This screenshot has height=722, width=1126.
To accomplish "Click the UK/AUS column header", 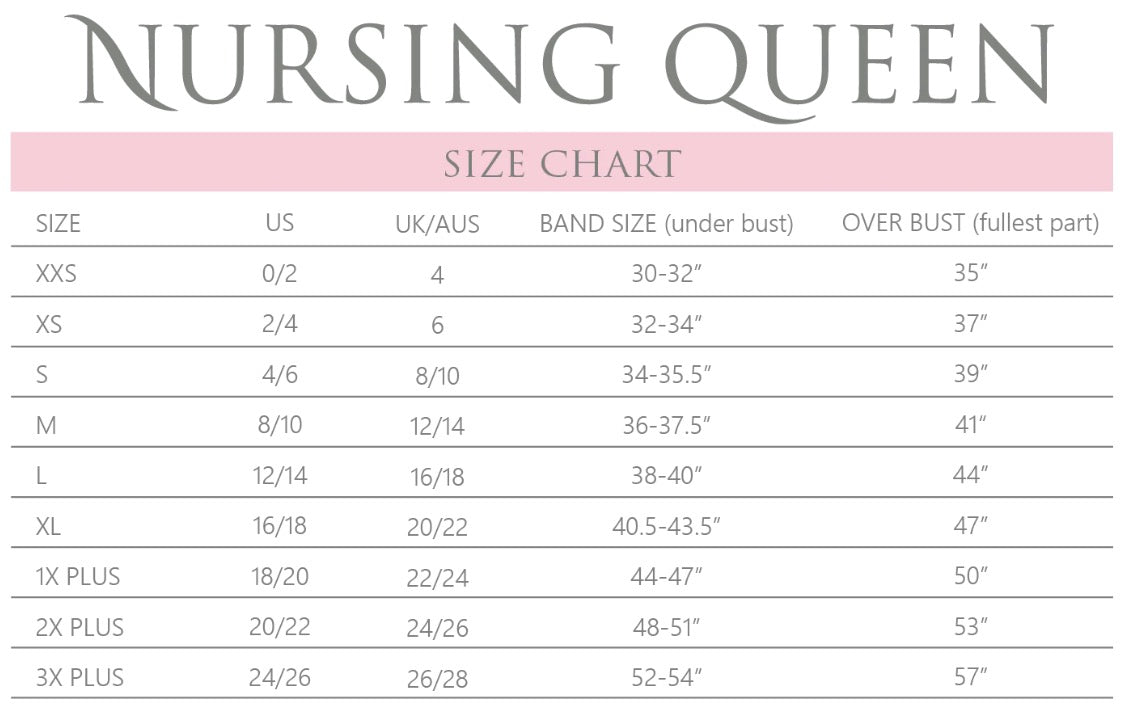I will click(x=437, y=225).
